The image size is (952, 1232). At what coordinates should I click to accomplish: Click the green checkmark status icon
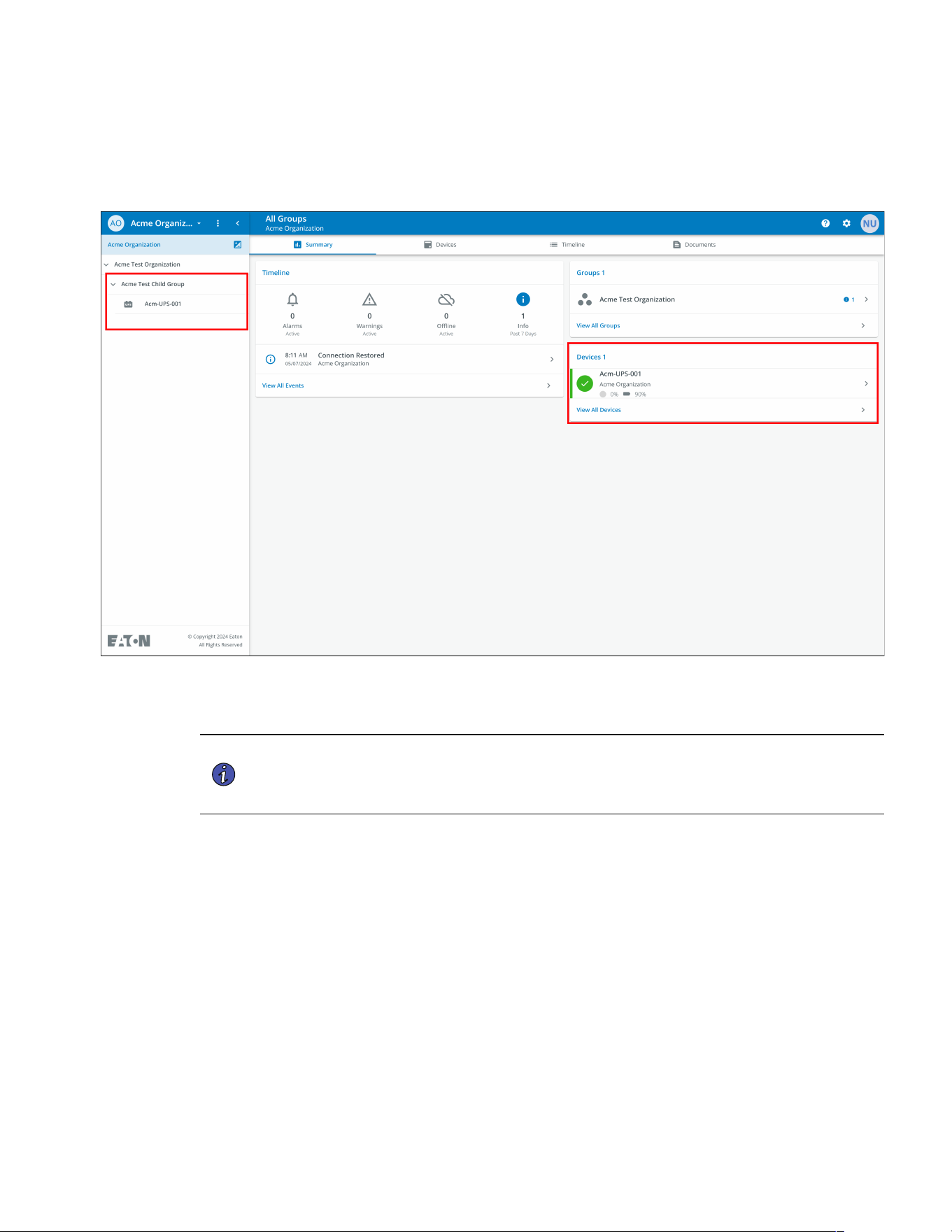[x=585, y=383]
